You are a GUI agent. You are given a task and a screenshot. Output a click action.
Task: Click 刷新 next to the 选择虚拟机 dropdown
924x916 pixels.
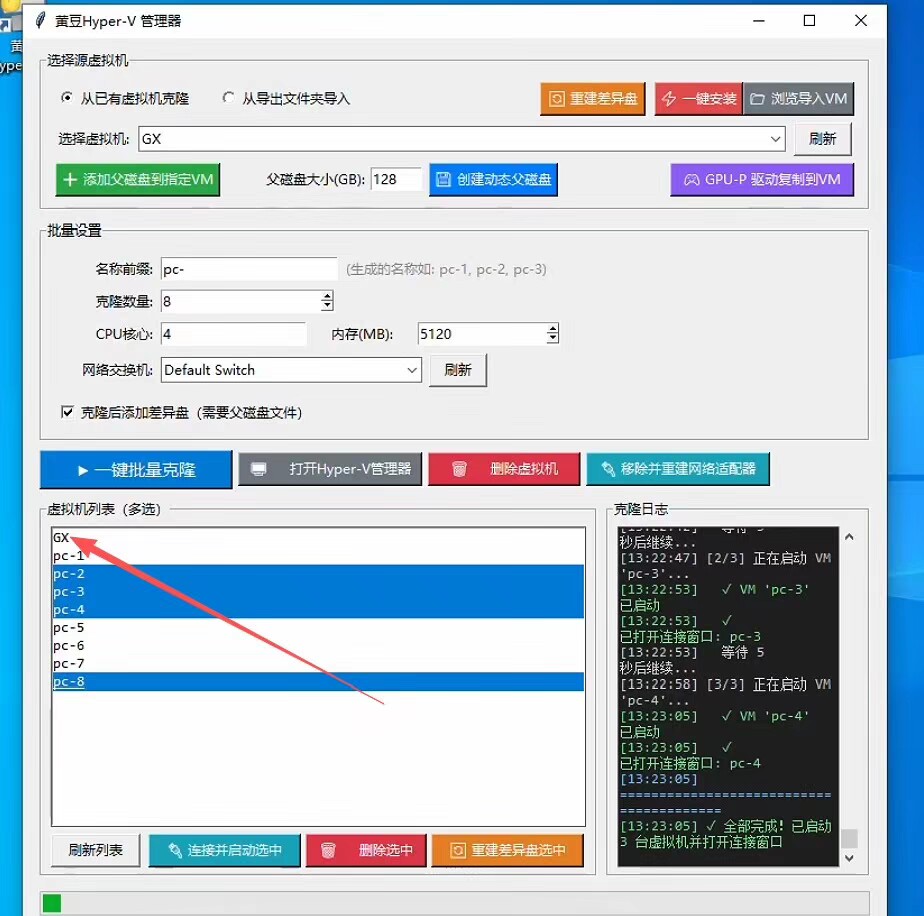823,139
